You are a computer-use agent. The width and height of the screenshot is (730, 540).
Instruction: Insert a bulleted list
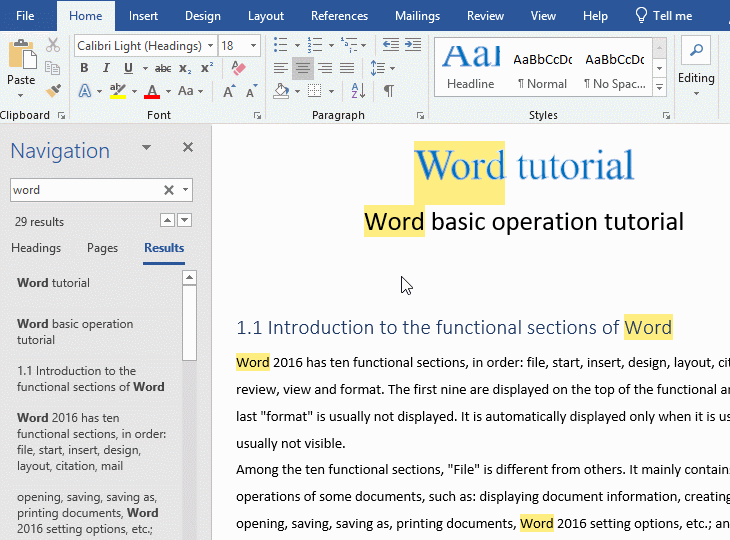click(x=280, y=45)
